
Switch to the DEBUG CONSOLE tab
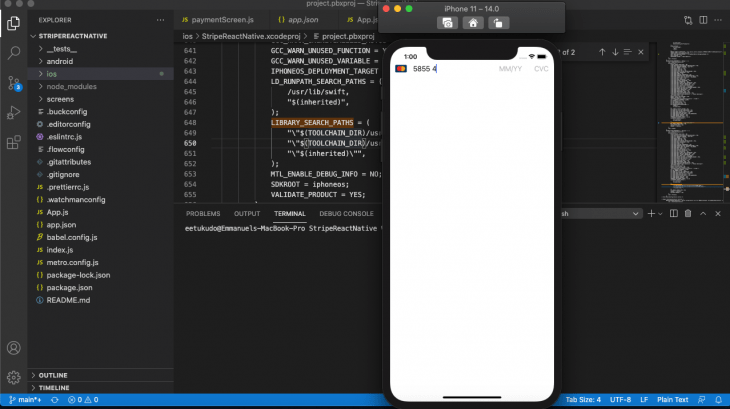click(346, 214)
